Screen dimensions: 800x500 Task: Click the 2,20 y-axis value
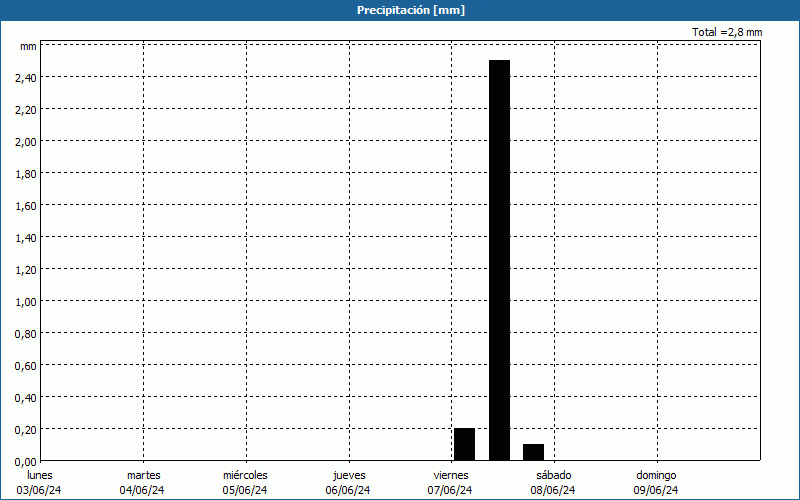point(26,110)
